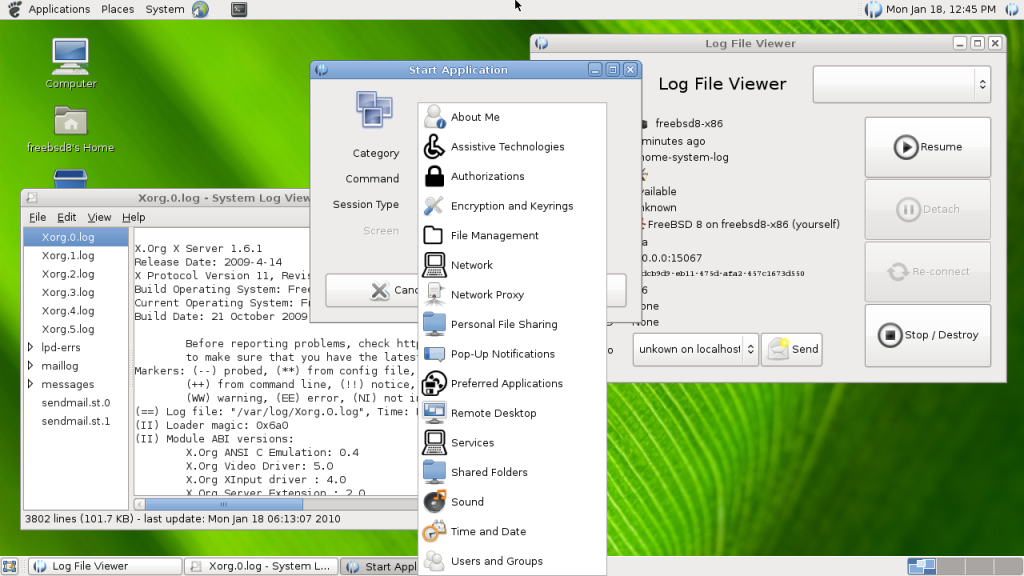Click the Stop / Destroy button
Image resolution: width=1024 pixels, height=576 pixels.
coord(927,335)
